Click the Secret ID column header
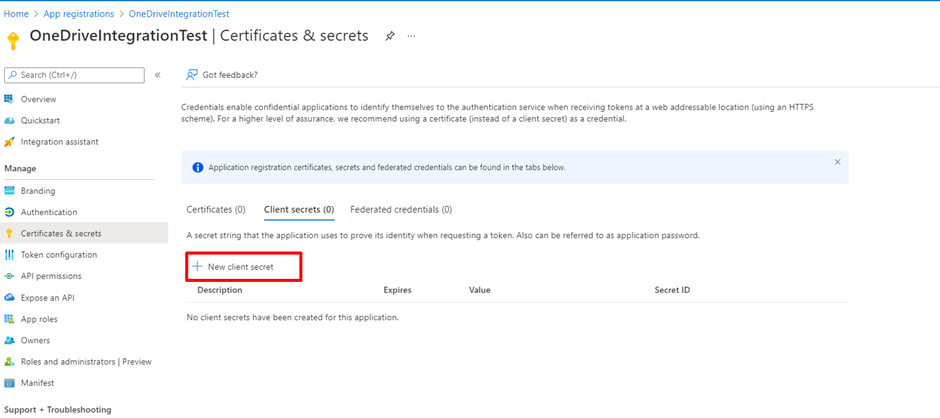This screenshot has width=940, height=418. [x=672, y=290]
